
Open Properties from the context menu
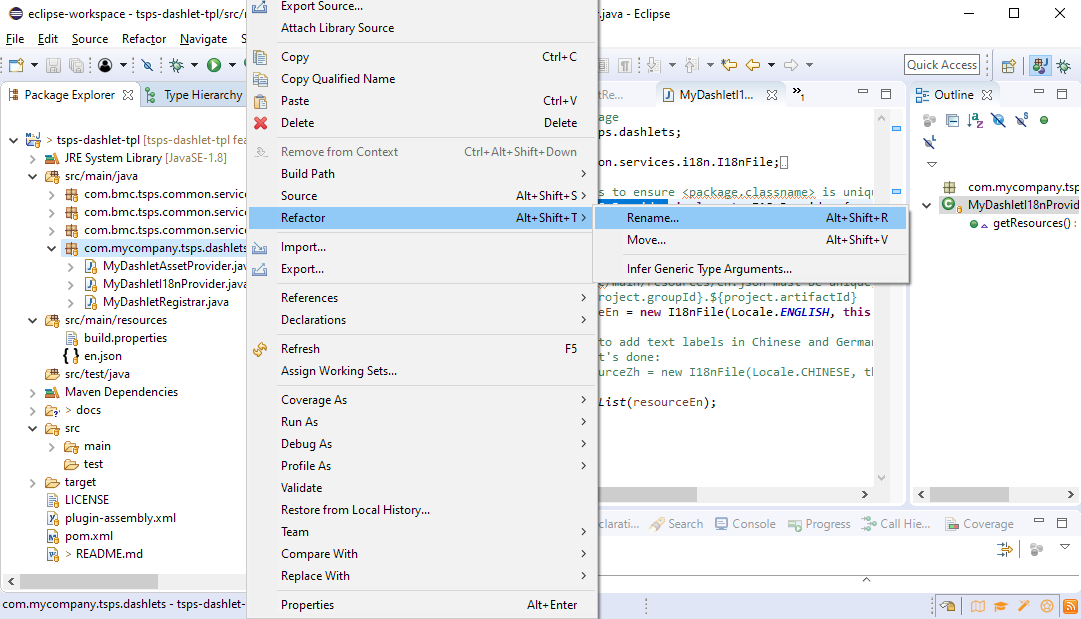tap(422, 605)
